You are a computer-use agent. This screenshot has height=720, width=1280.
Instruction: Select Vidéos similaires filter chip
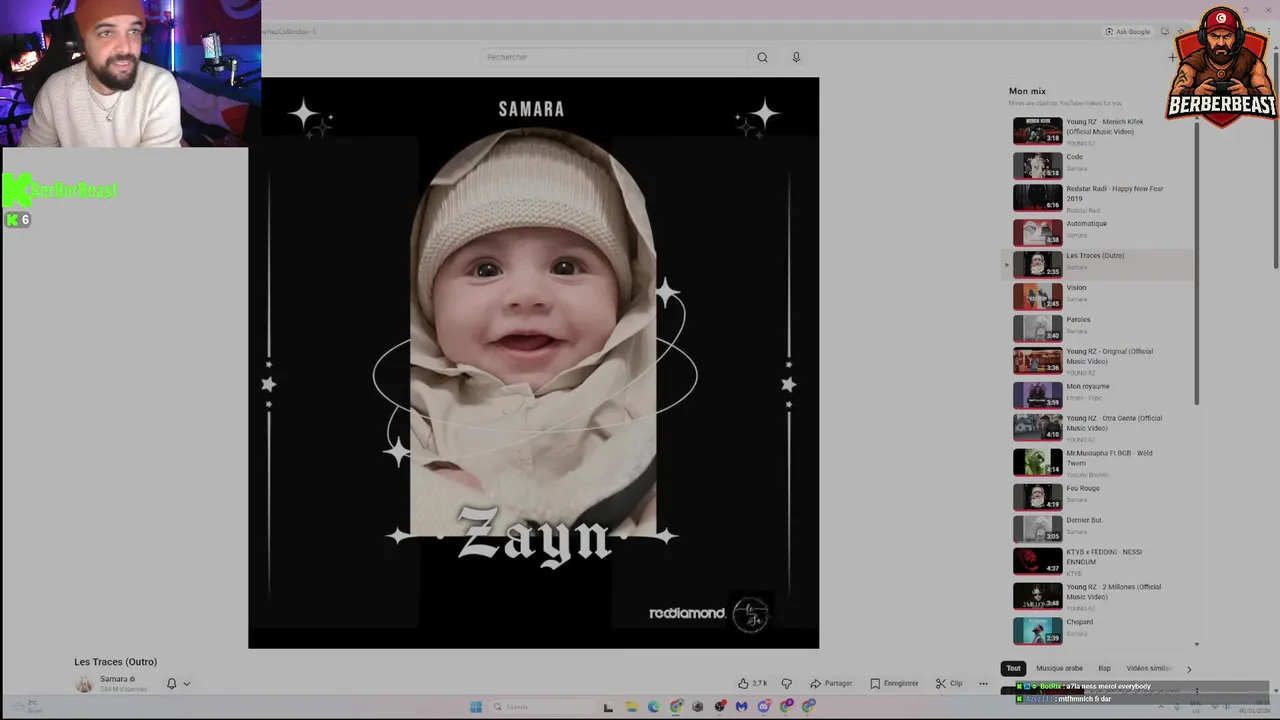(x=1149, y=668)
